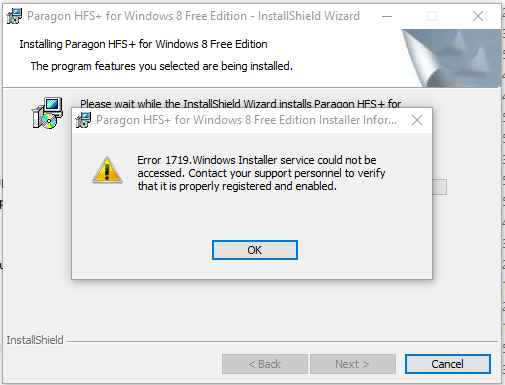Click the InstallShield label at bottom
Viewport: 505px width, 385px height.
tap(35, 340)
